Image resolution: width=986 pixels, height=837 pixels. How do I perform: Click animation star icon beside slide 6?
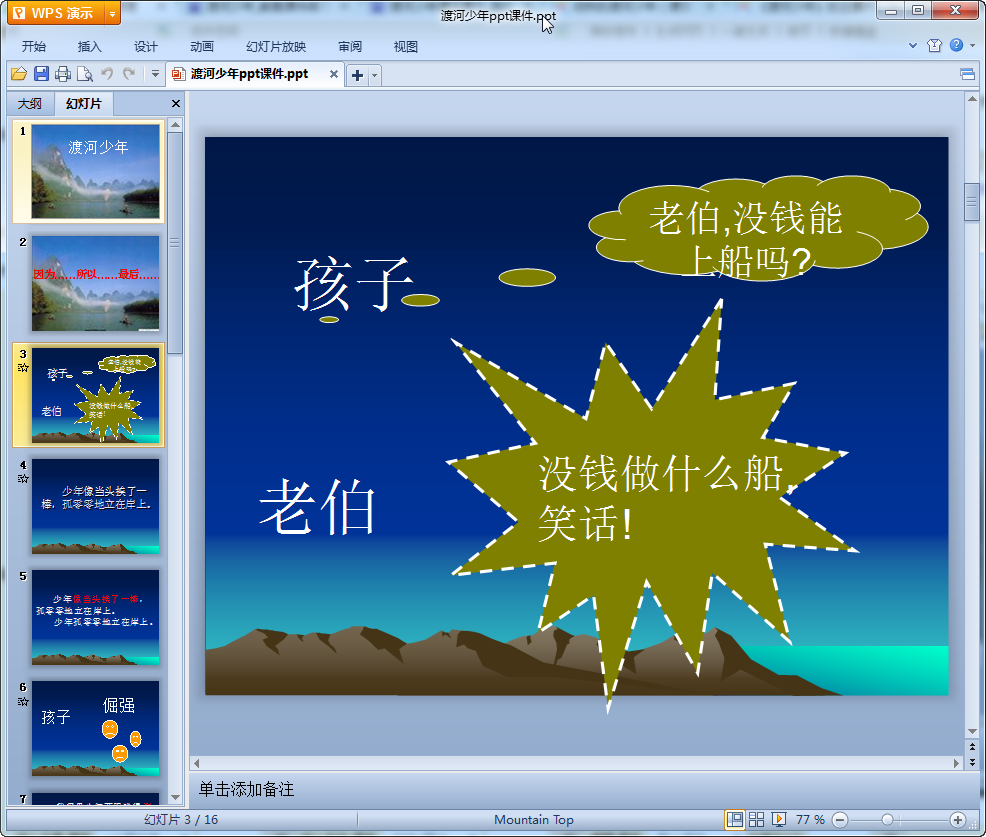click(23, 701)
